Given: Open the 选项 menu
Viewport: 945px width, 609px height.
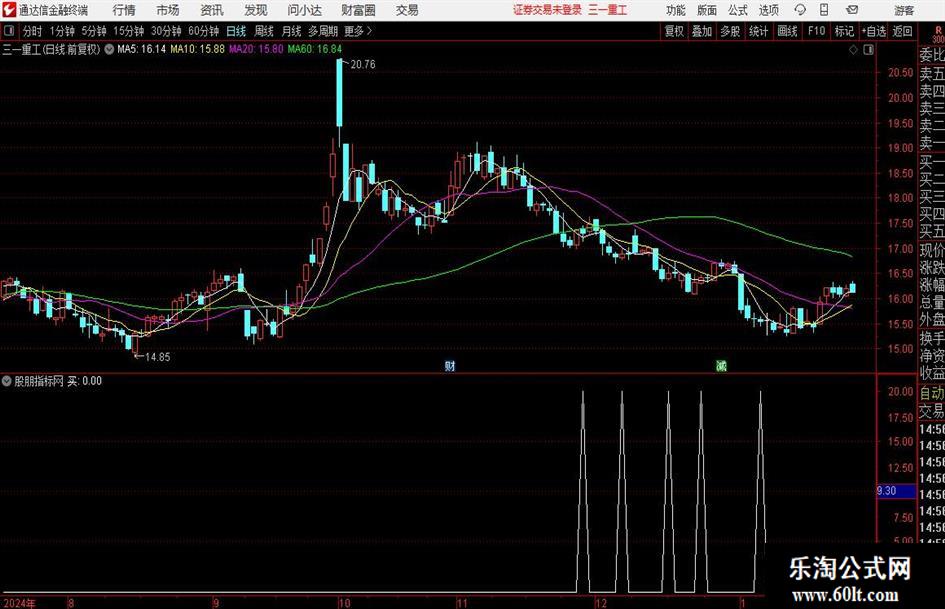Looking at the screenshot, I should tap(768, 10).
